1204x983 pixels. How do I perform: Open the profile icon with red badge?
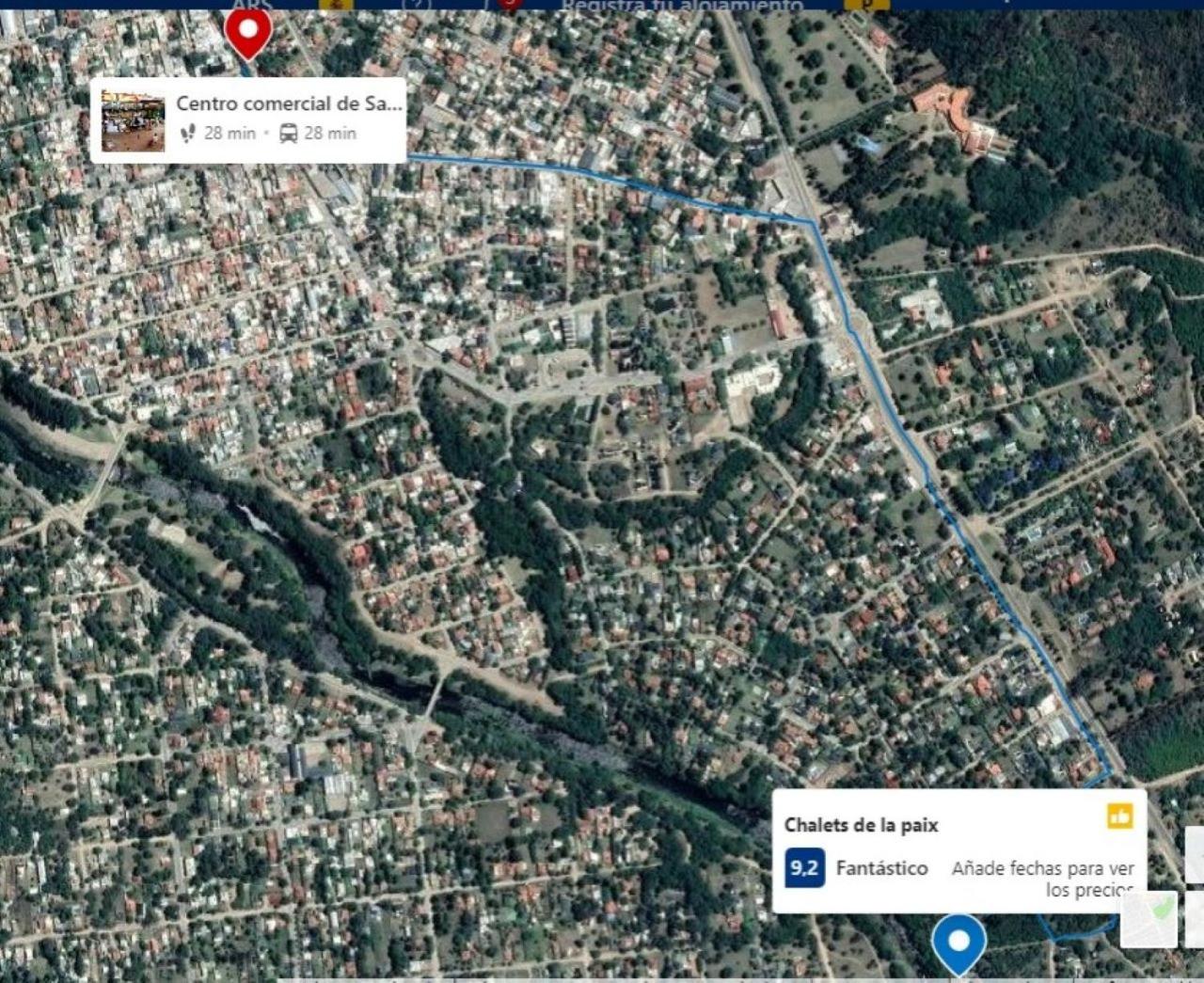click(x=508, y=4)
